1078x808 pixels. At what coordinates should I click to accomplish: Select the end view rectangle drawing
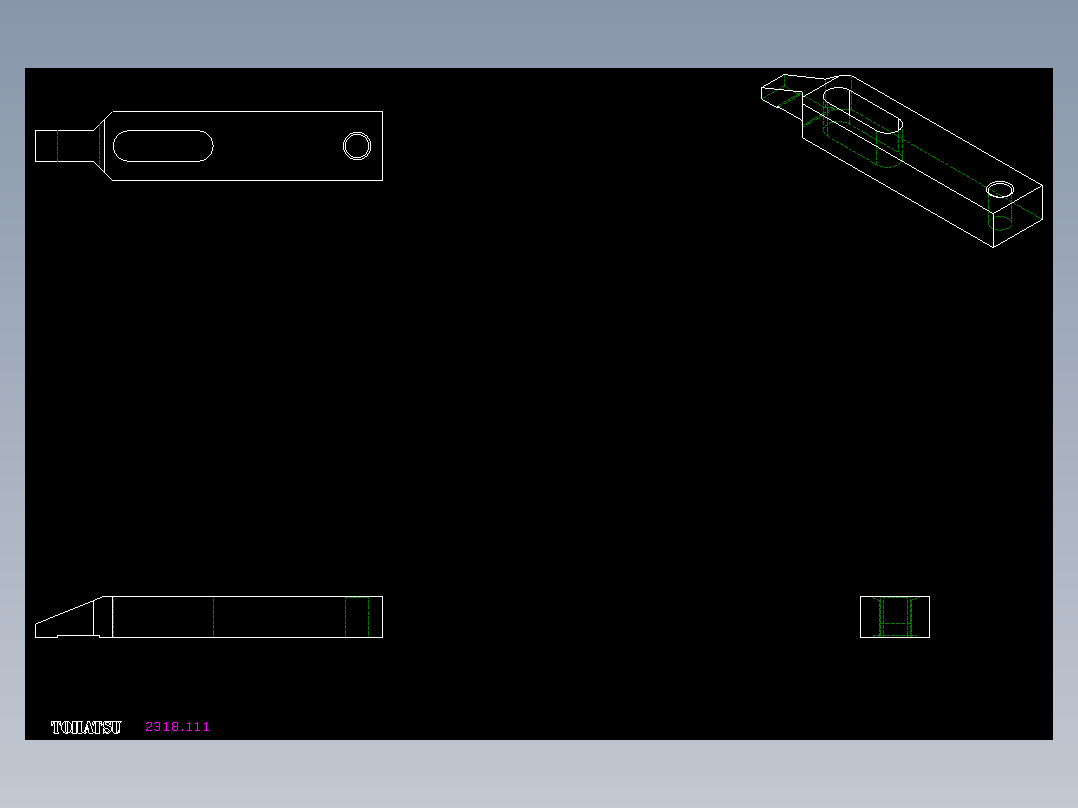894,617
